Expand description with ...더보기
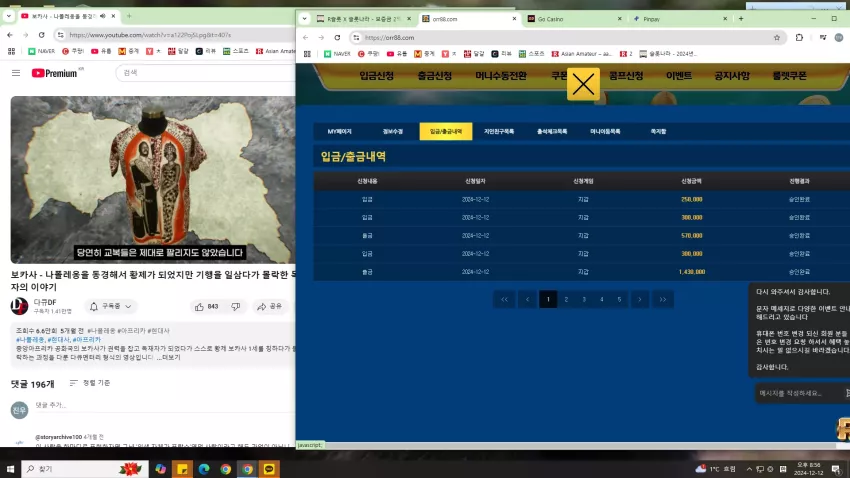Screen dimensions: 850x478 169,357
